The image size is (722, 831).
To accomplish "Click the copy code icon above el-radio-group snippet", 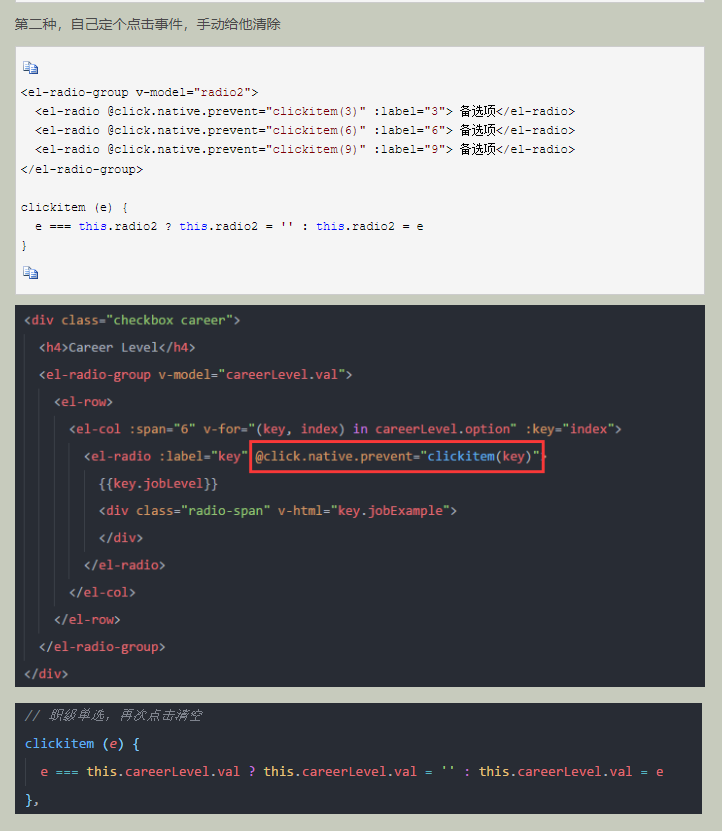I will point(30,67).
